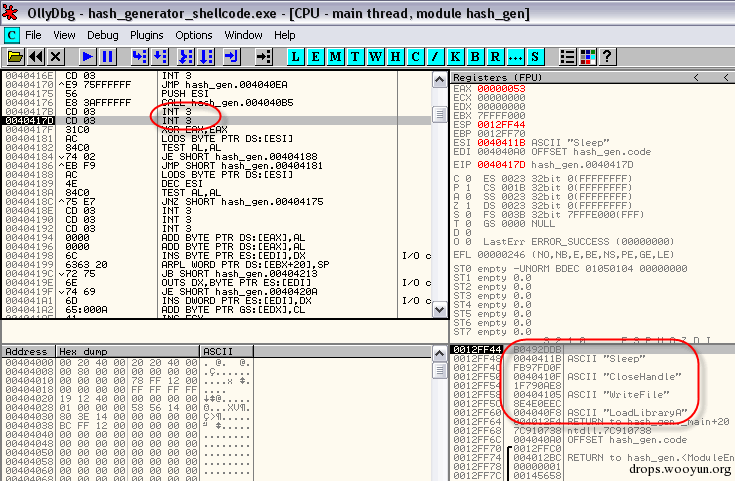Open CPU window (C button)
The width and height of the screenshot is (735, 481).
[x=415, y=57]
